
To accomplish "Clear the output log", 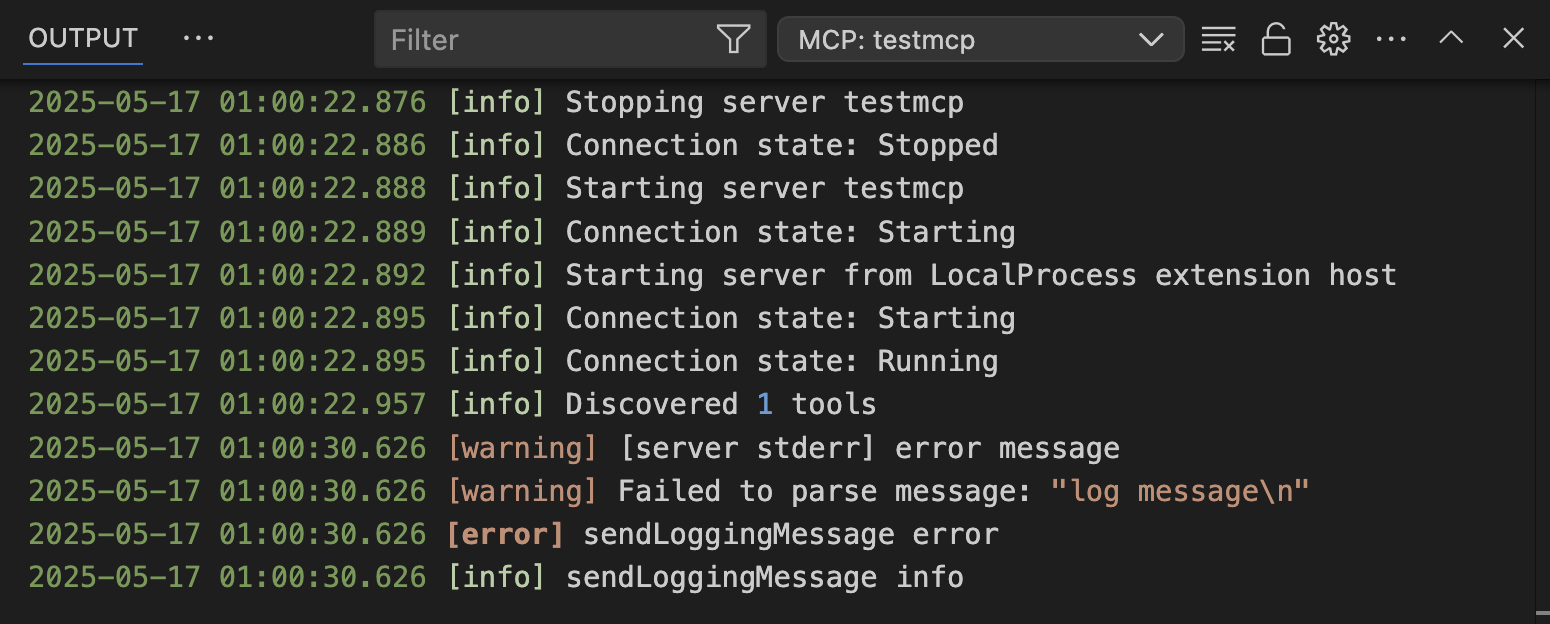I will click(x=1217, y=40).
